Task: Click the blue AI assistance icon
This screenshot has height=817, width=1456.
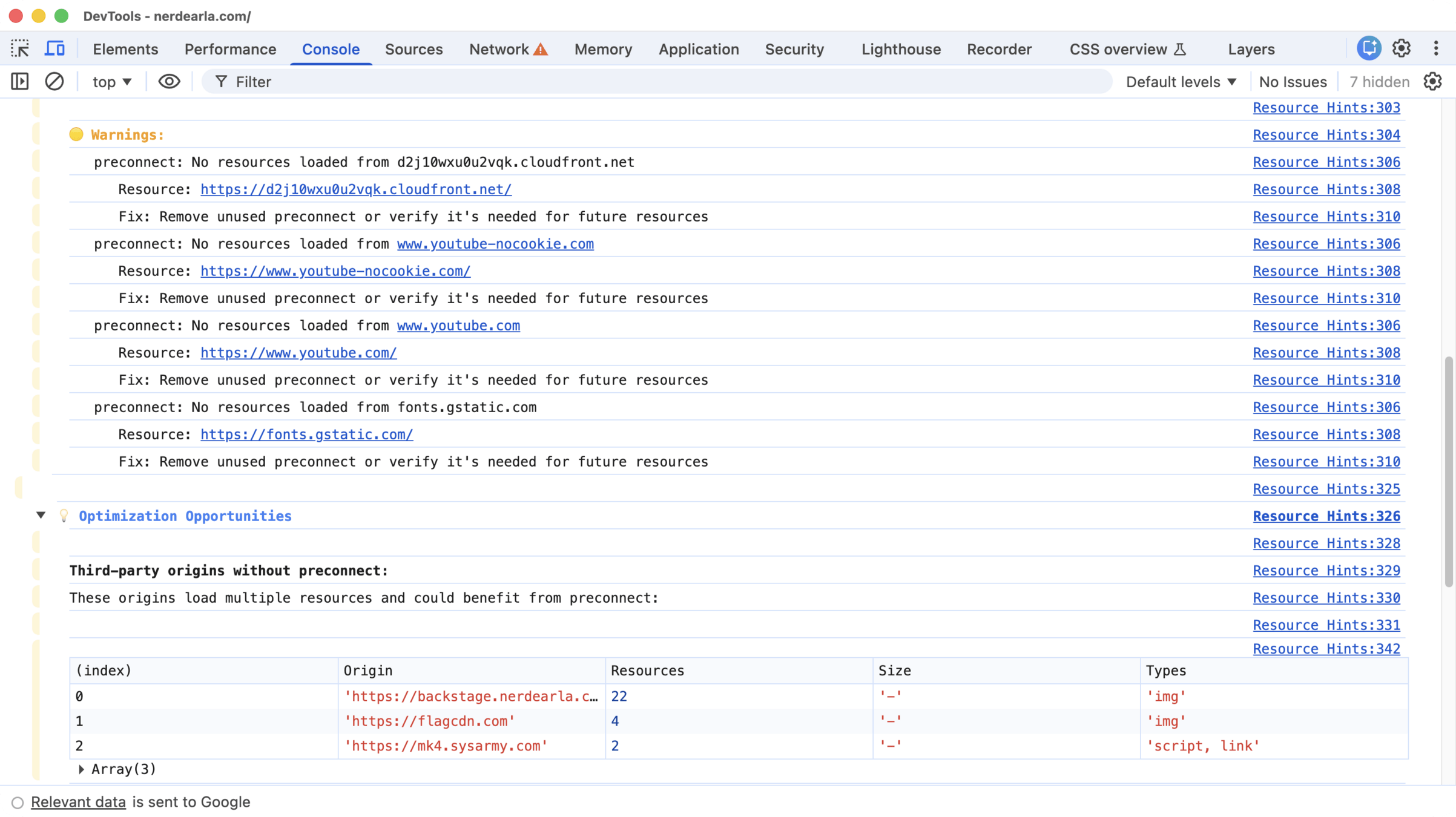Action: click(1368, 48)
